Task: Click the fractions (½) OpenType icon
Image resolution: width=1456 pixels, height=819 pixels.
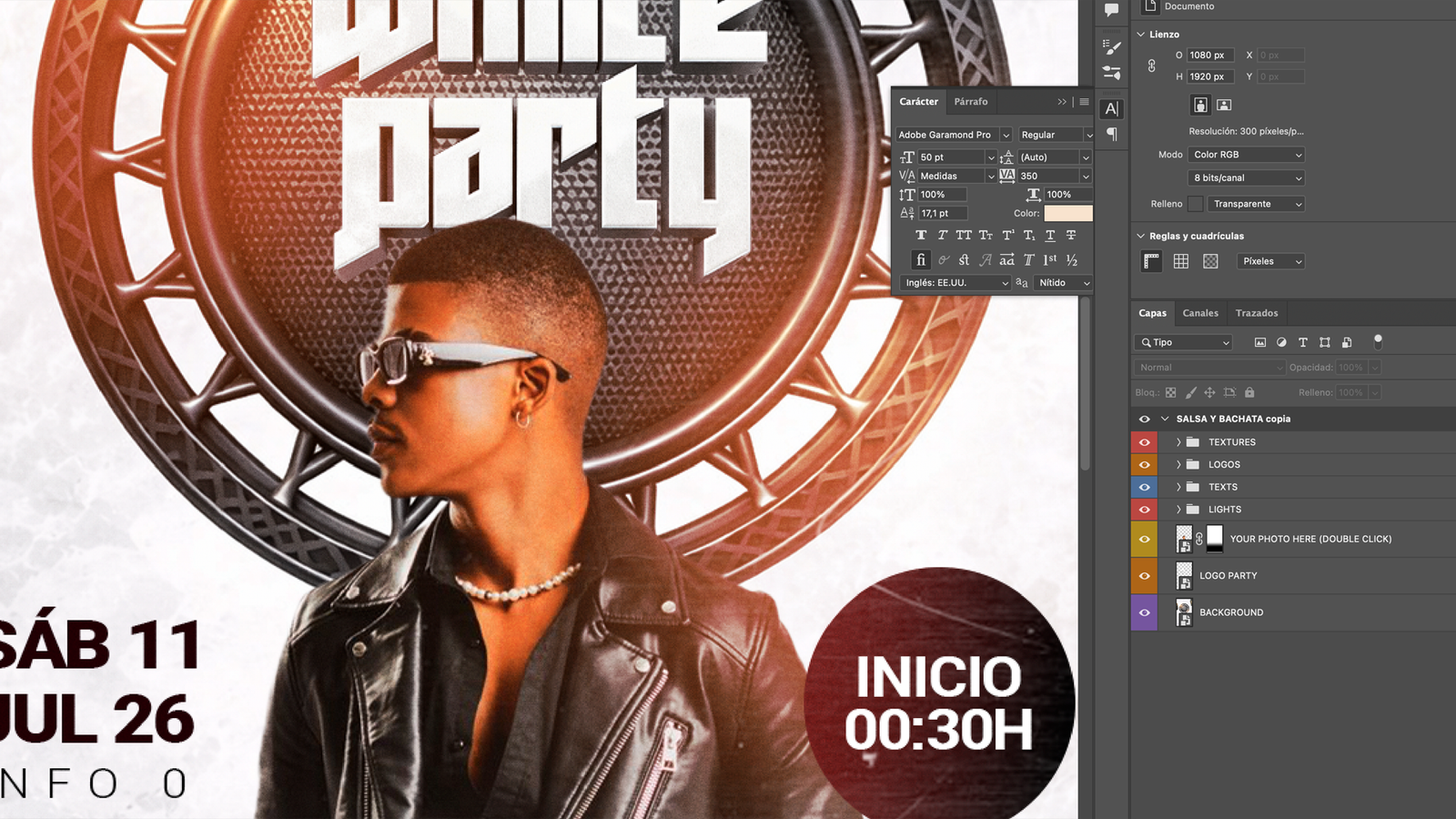Action: point(1072,260)
